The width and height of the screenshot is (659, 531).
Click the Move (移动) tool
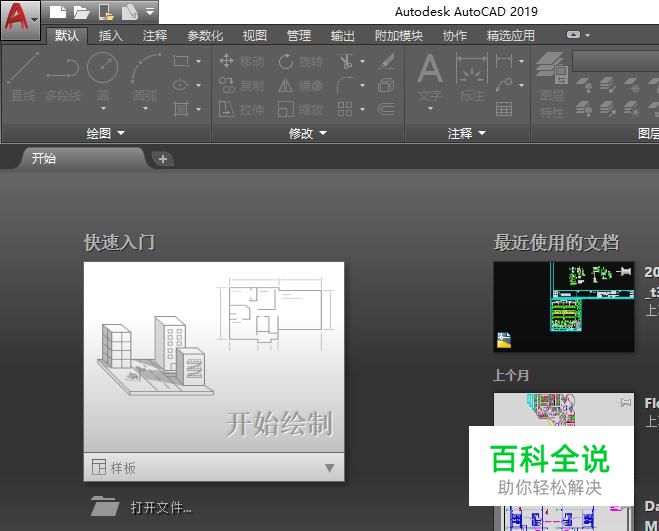coord(241,61)
